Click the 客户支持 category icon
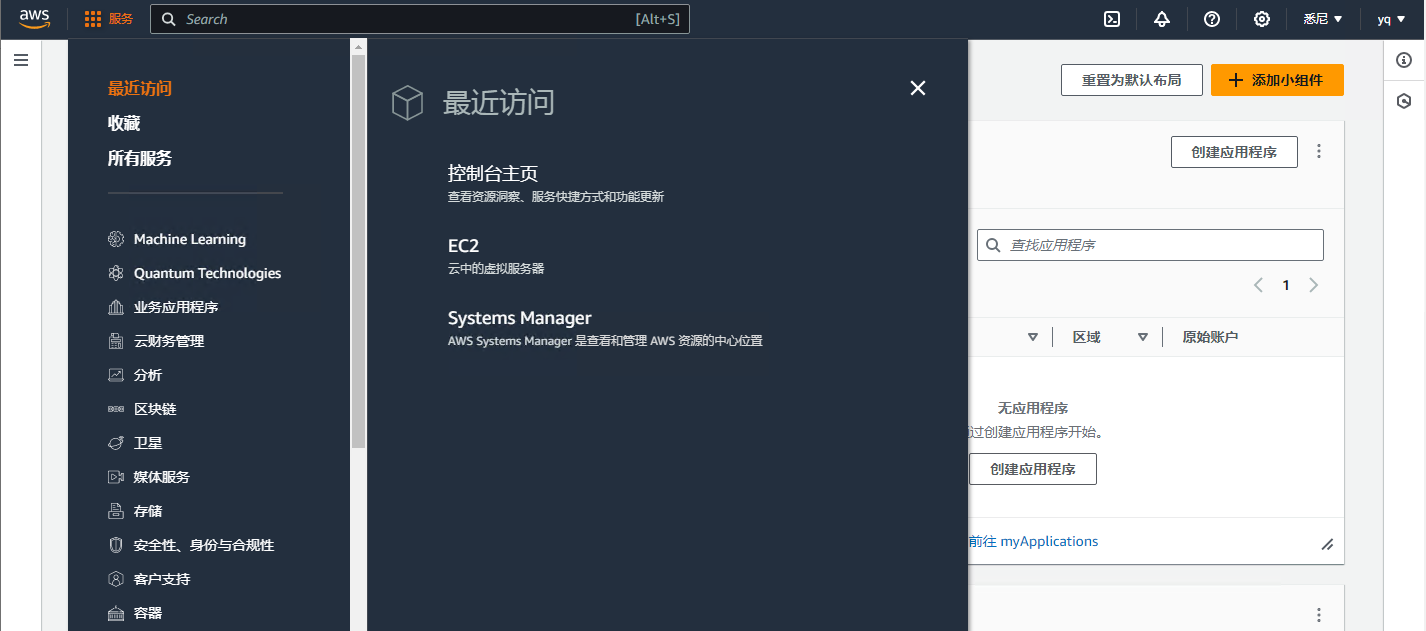This screenshot has height=631, width=1426. (115, 579)
